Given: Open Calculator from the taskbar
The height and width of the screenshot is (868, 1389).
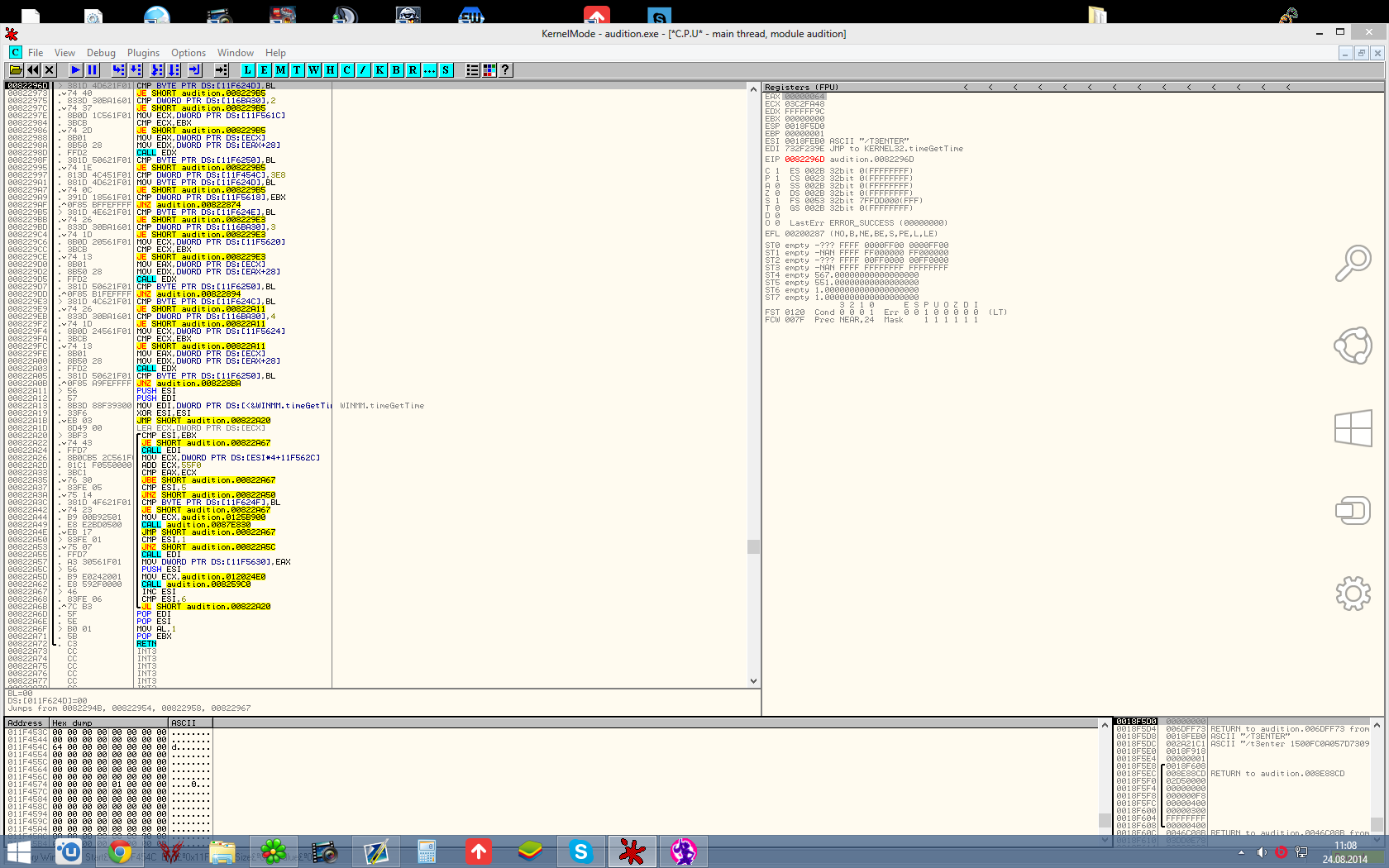Looking at the screenshot, I should (x=427, y=851).
